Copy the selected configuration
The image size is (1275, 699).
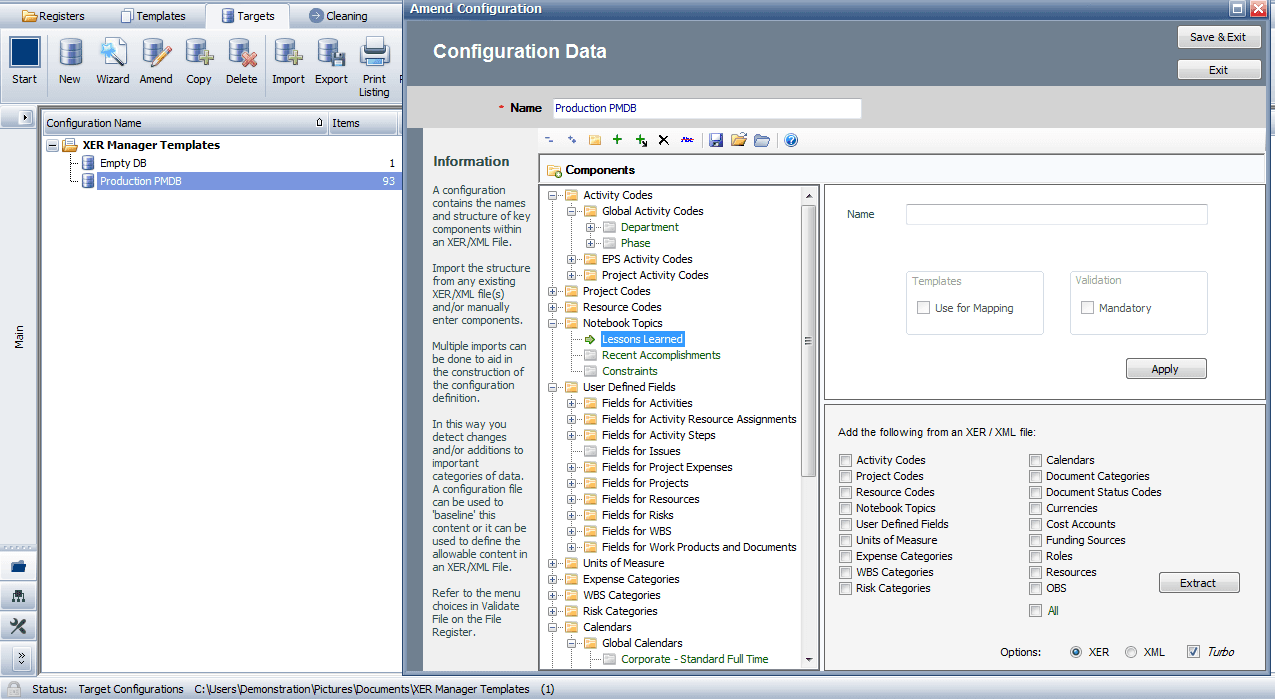point(199,62)
